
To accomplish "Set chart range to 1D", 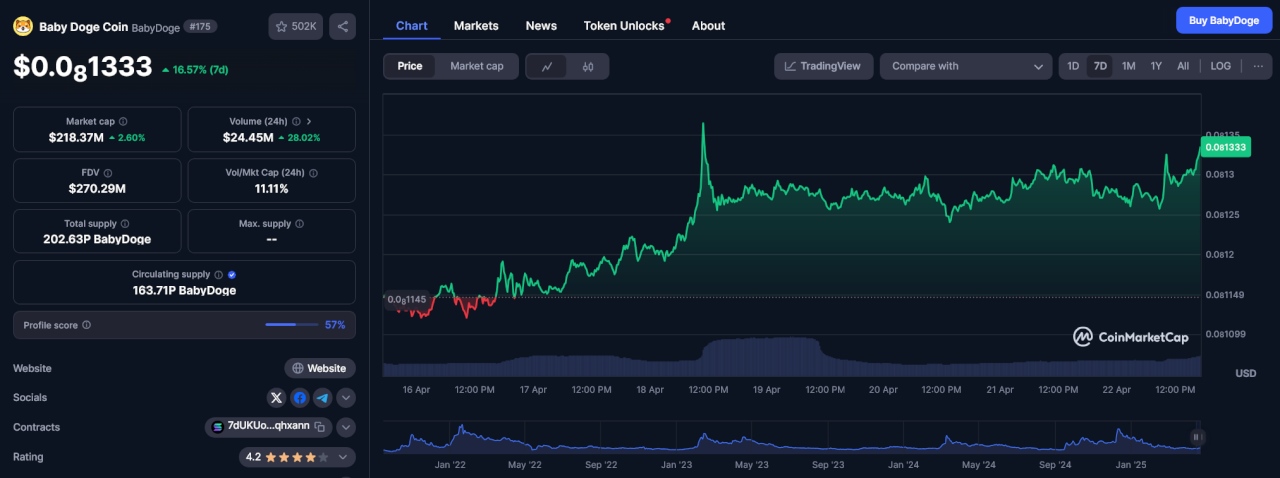I will (x=1073, y=66).
